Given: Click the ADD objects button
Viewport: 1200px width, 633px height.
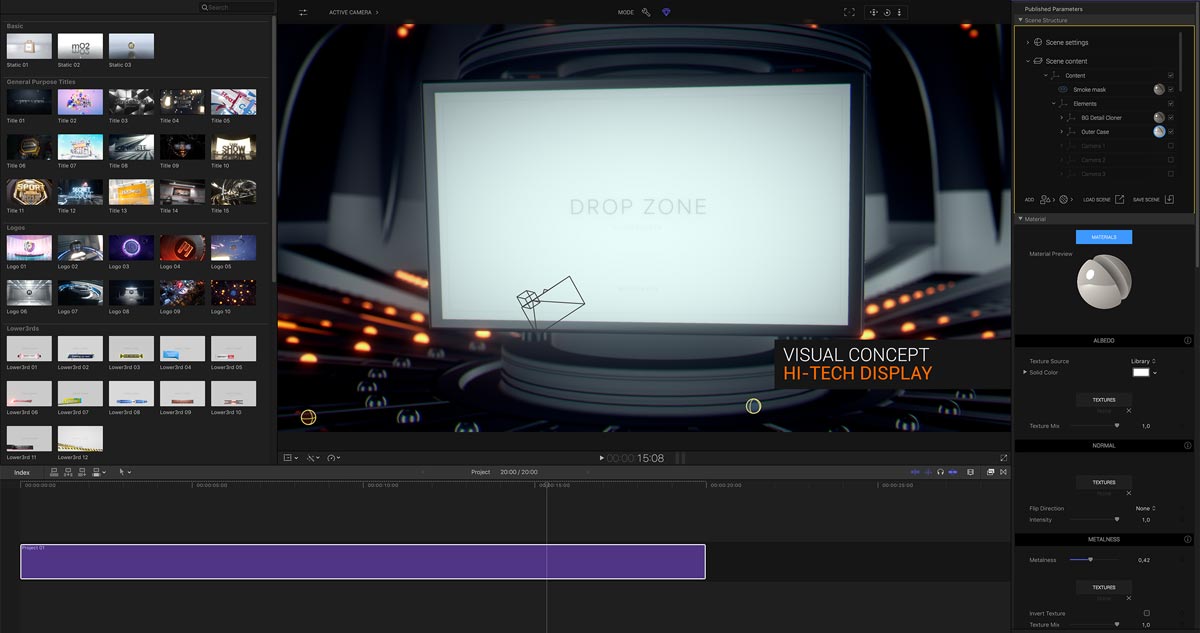Looking at the screenshot, I should pyautogui.click(x=1045, y=199).
